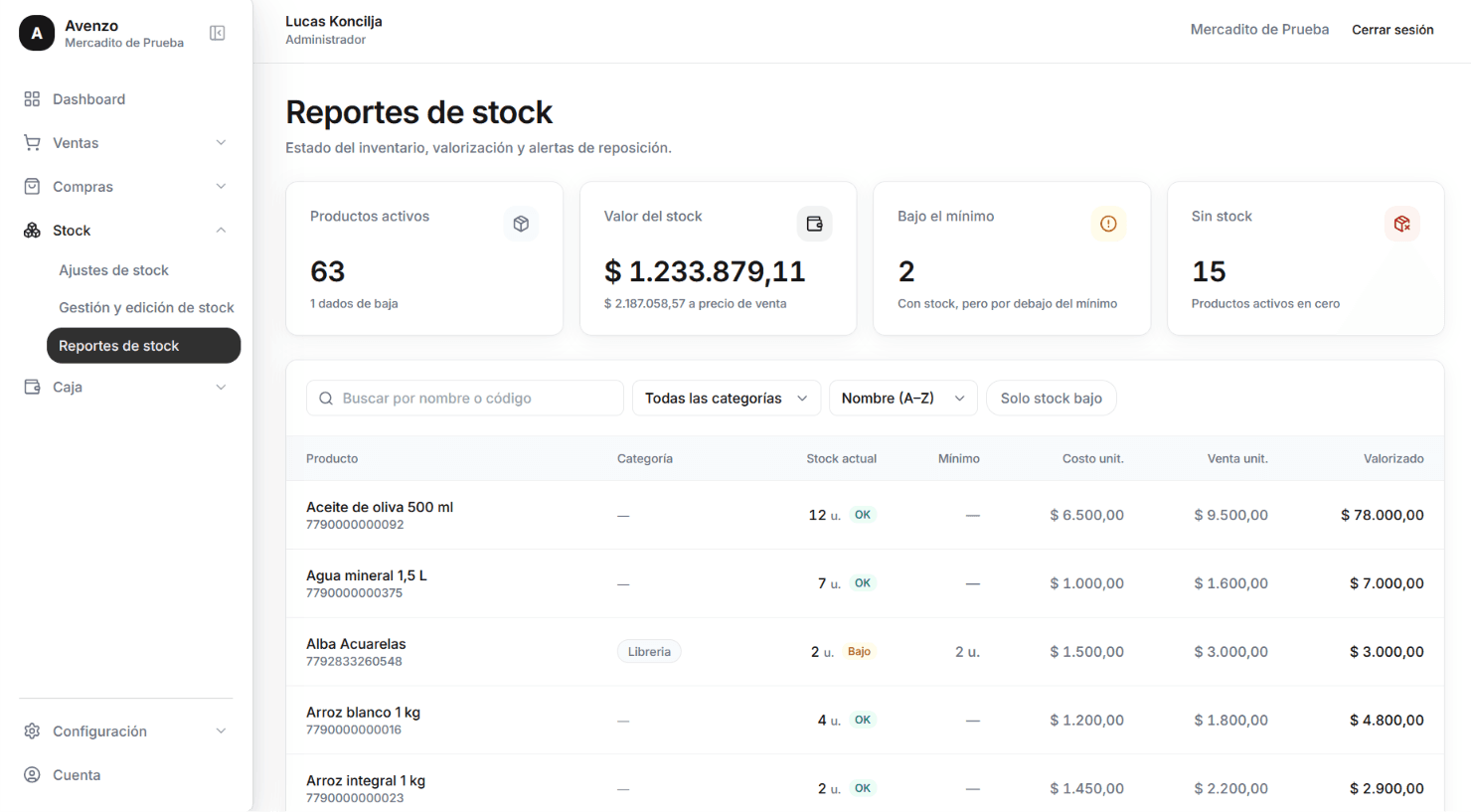Click the OK badge for Arroz blanco

point(863,721)
